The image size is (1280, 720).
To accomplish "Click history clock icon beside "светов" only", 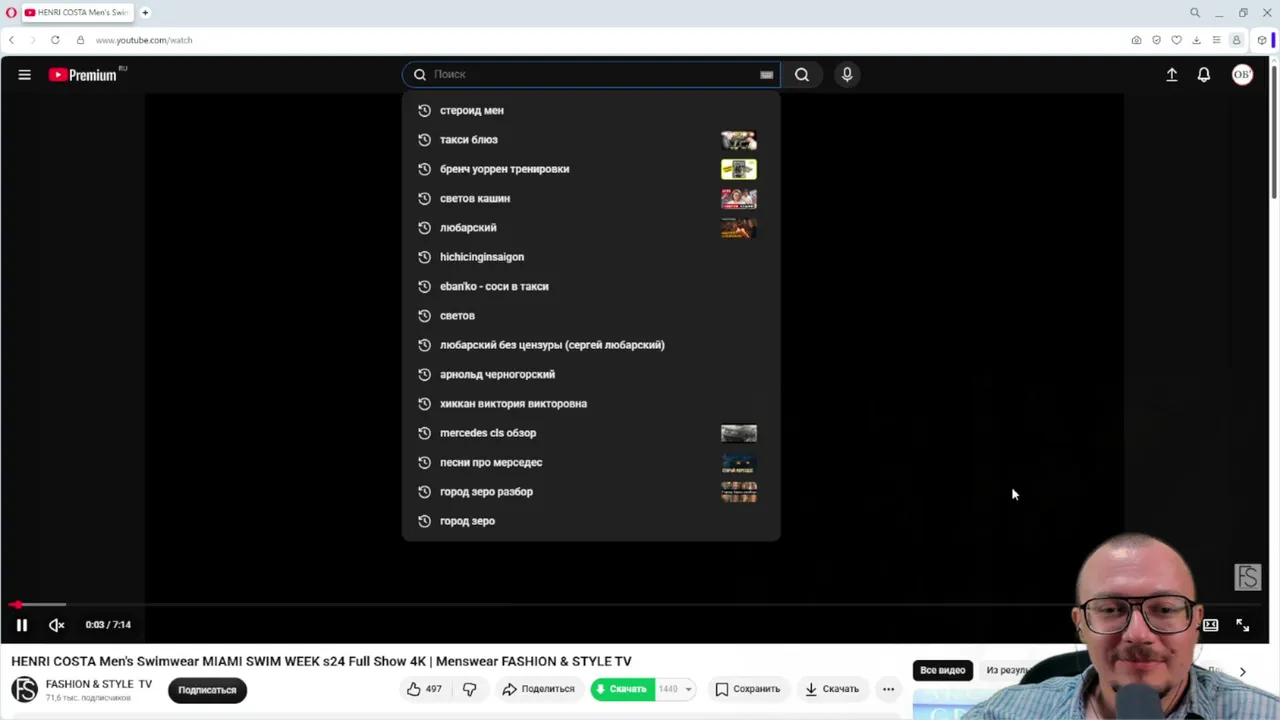I will point(424,316).
